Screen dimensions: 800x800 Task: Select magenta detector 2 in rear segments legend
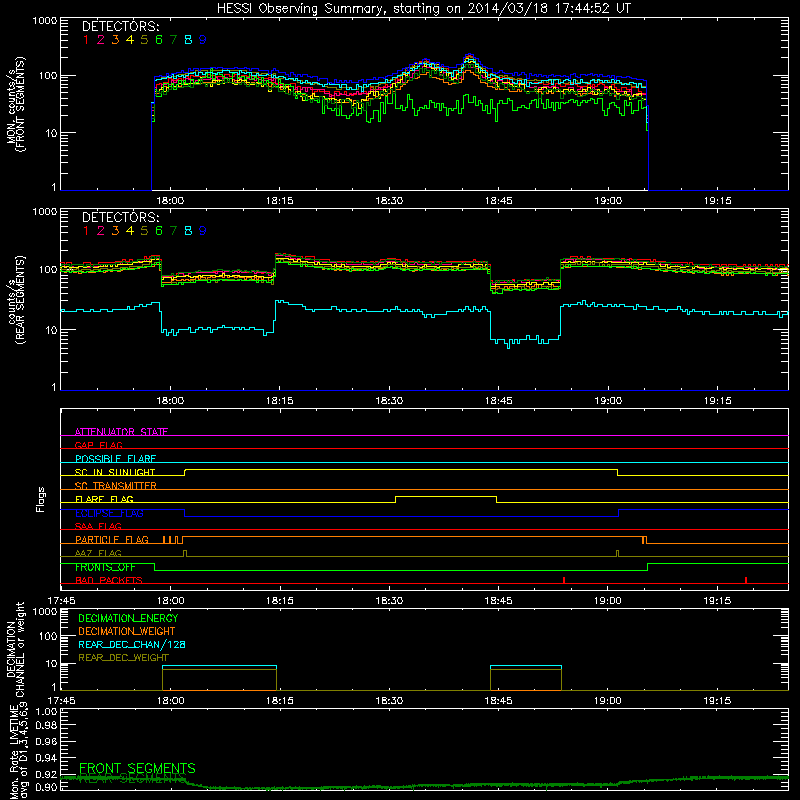coord(101,231)
